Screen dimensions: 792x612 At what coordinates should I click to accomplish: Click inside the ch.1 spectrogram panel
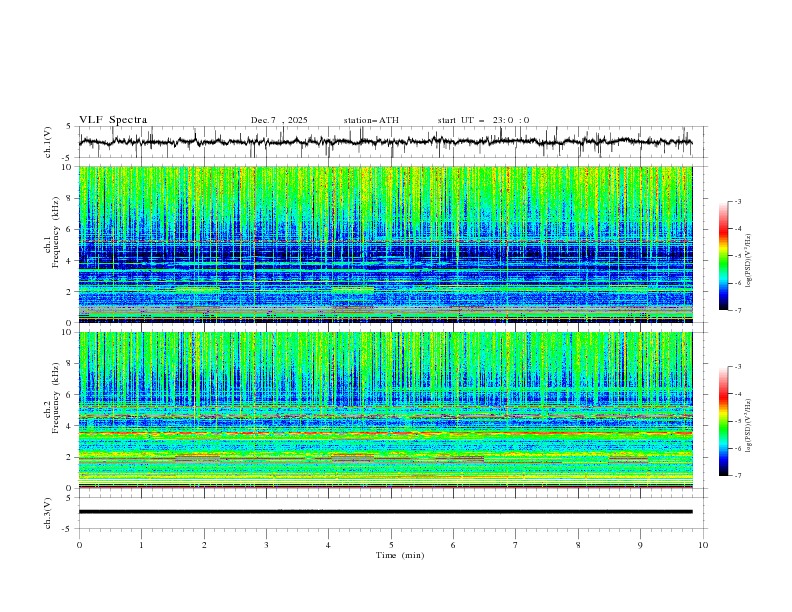click(385, 244)
